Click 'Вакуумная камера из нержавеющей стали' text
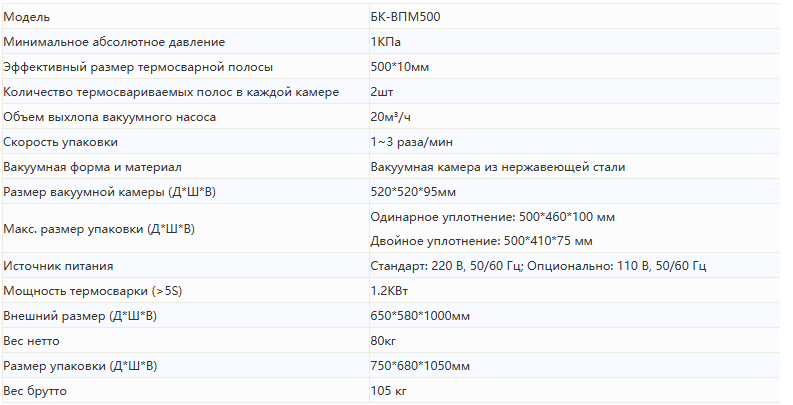793x405 pixels. tap(498, 167)
